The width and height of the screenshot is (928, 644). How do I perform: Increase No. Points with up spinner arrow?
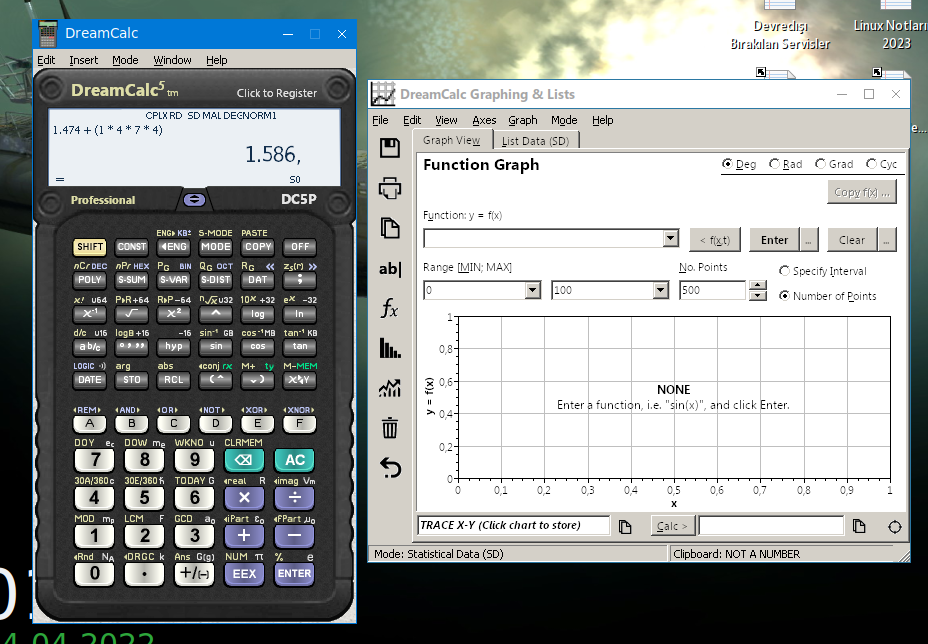click(758, 285)
